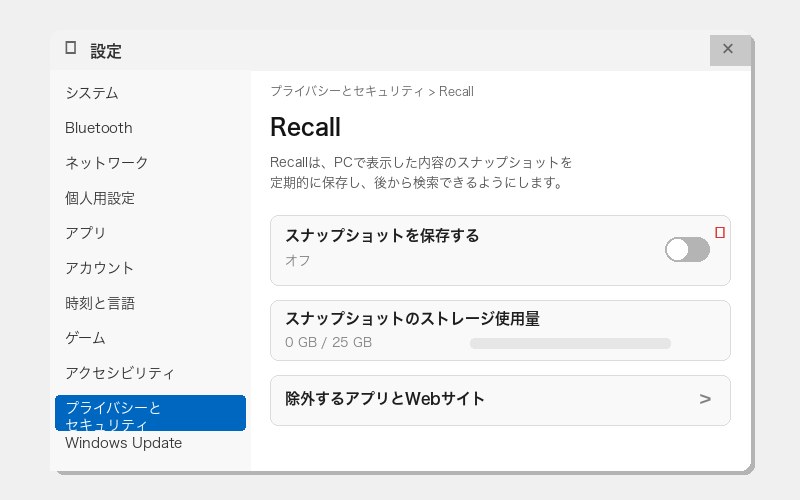Click the settings app icon beside 設定 title
Image resolution: width=800 pixels, height=500 pixels.
71,48
